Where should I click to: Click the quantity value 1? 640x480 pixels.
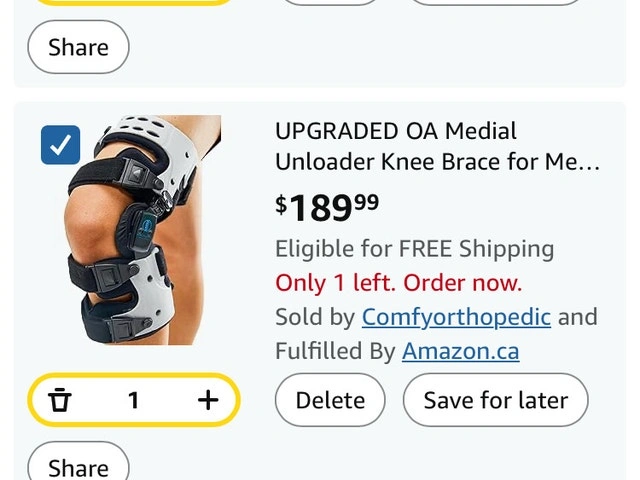133,400
